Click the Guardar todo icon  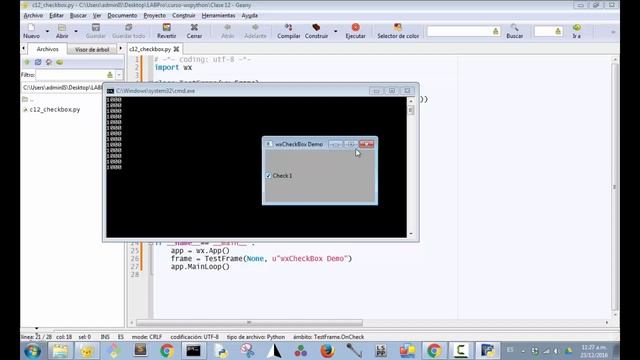pos(128,28)
